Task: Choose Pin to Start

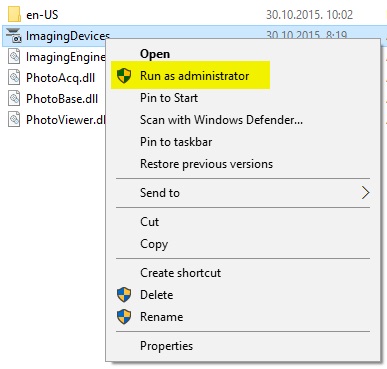Action: pyautogui.click(x=169, y=98)
